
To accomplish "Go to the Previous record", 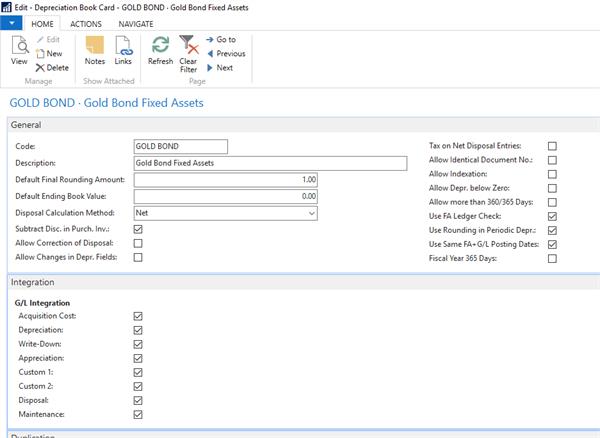I will (x=224, y=53).
